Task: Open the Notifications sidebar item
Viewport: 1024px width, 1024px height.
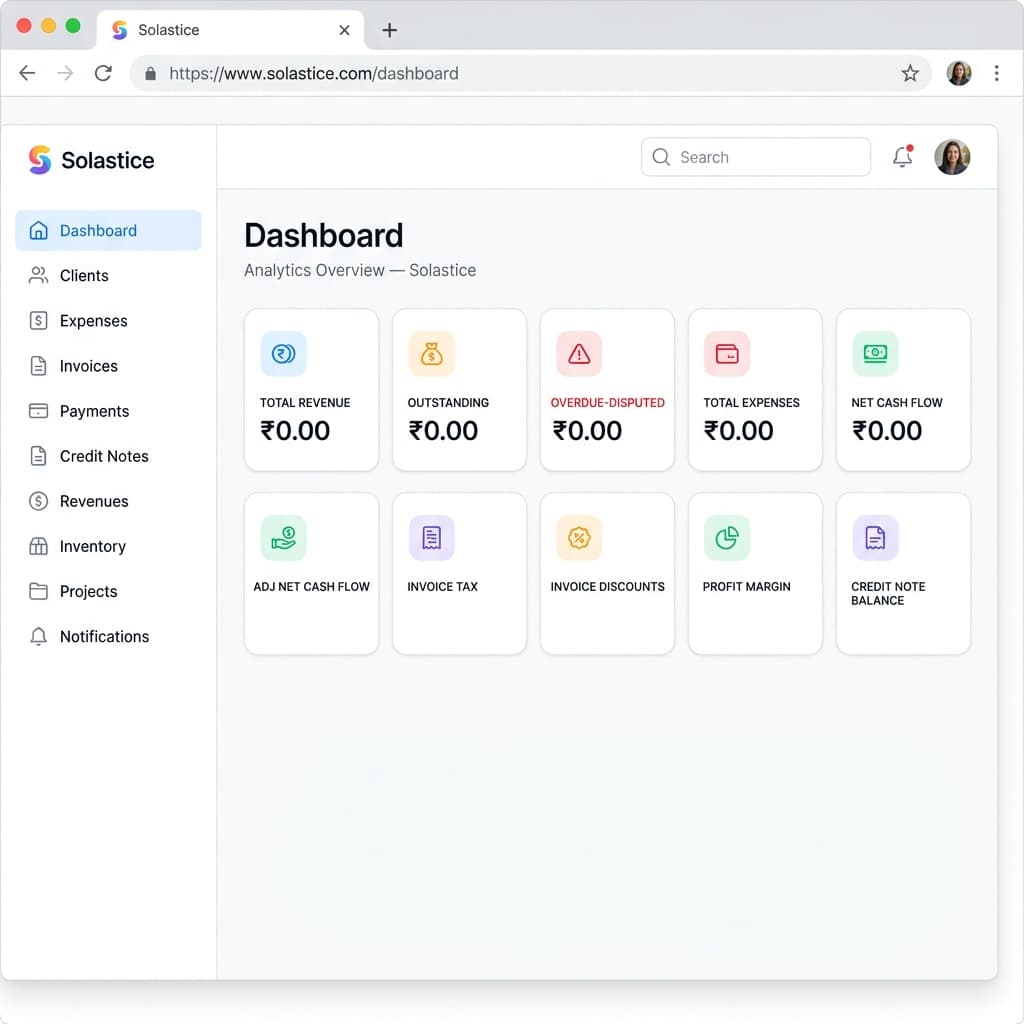Action: click(x=108, y=636)
